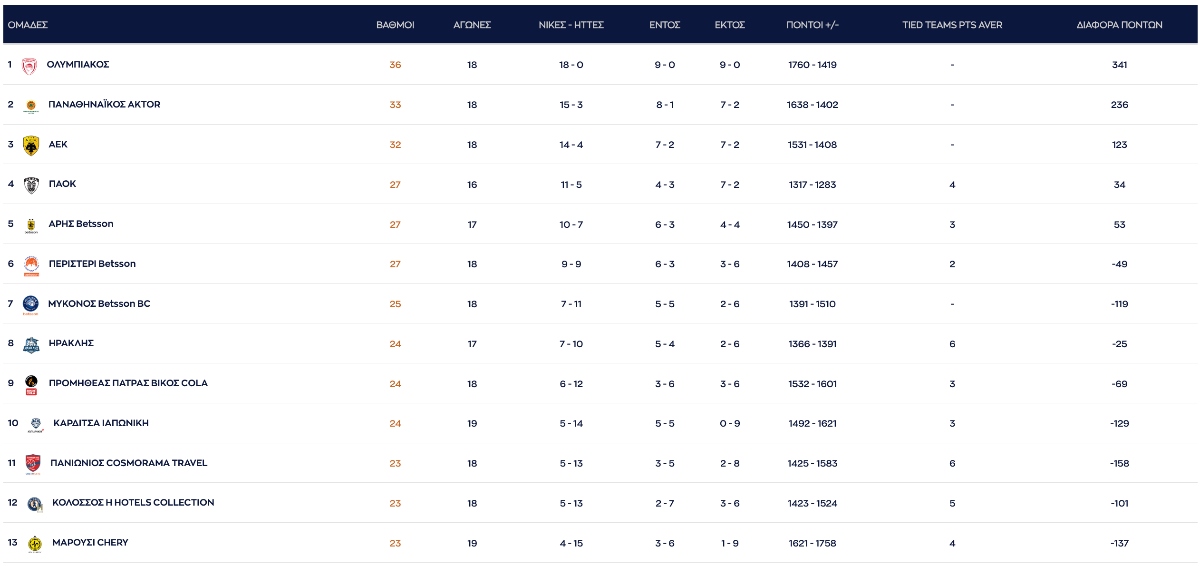Open ΚΟΛΟΣΣΟΣ H HOTELS COLLECTION team link
The height and width of the screenshot is (566, 1200).
point(132,503)
